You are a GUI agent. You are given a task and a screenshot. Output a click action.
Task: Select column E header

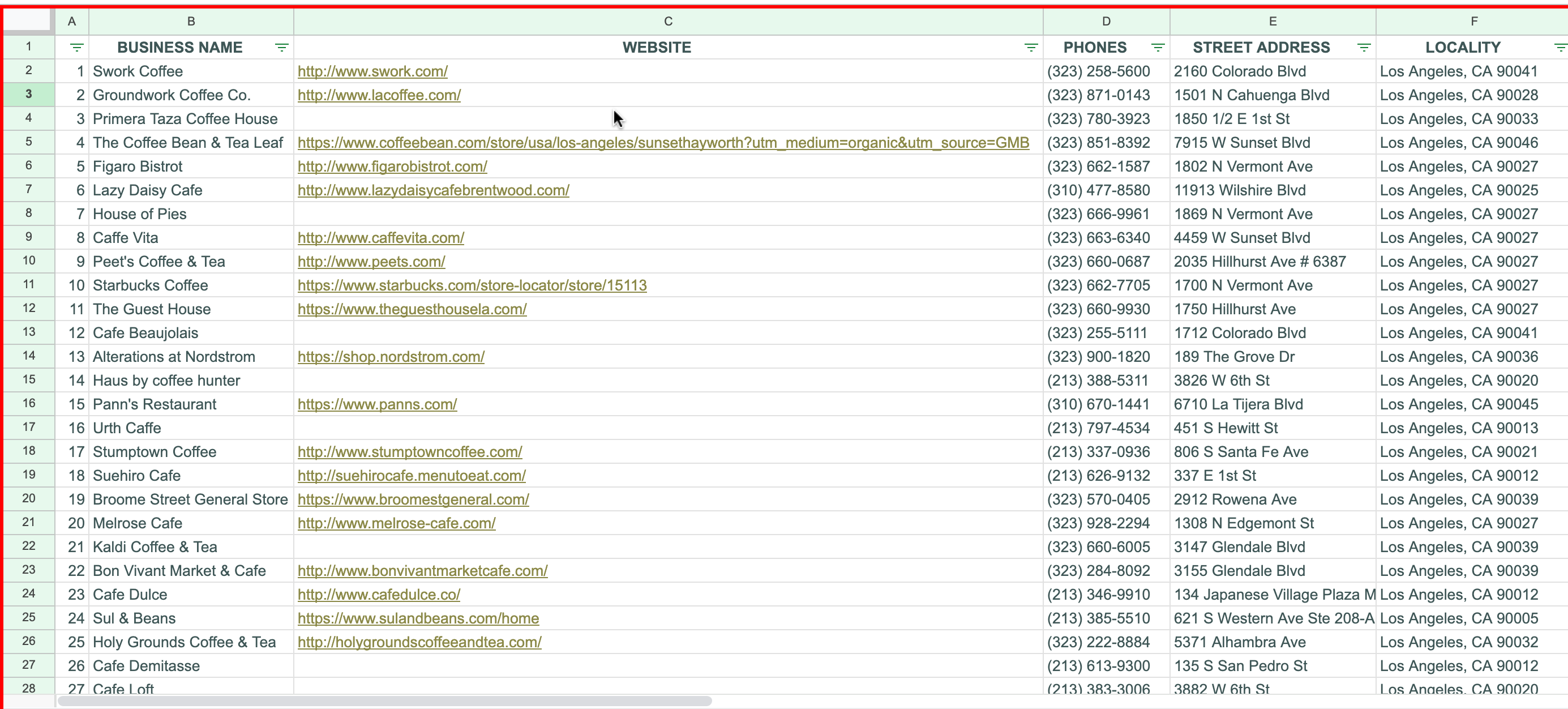pos(1272,22)
